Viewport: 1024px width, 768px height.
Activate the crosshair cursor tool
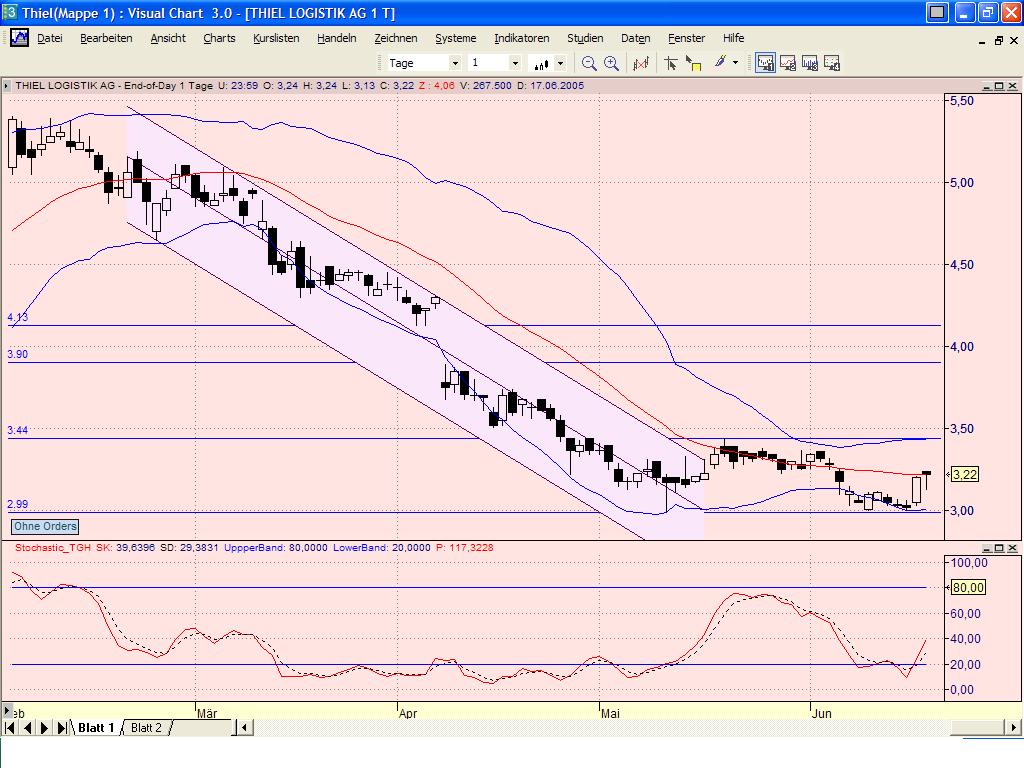coord(671,63)
